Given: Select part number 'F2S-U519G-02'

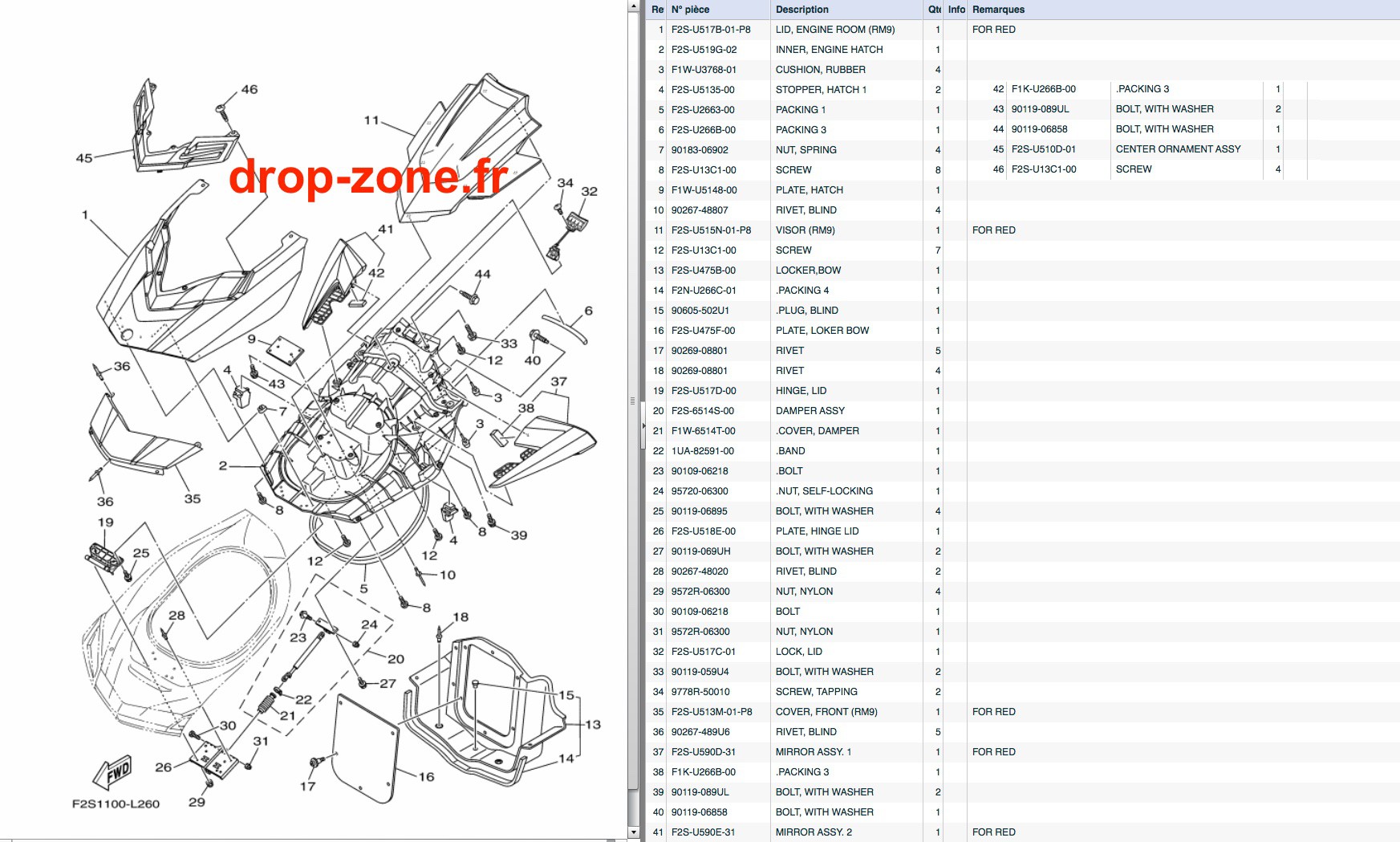Looking at the screenshot, I should click(x=704, y=50).
